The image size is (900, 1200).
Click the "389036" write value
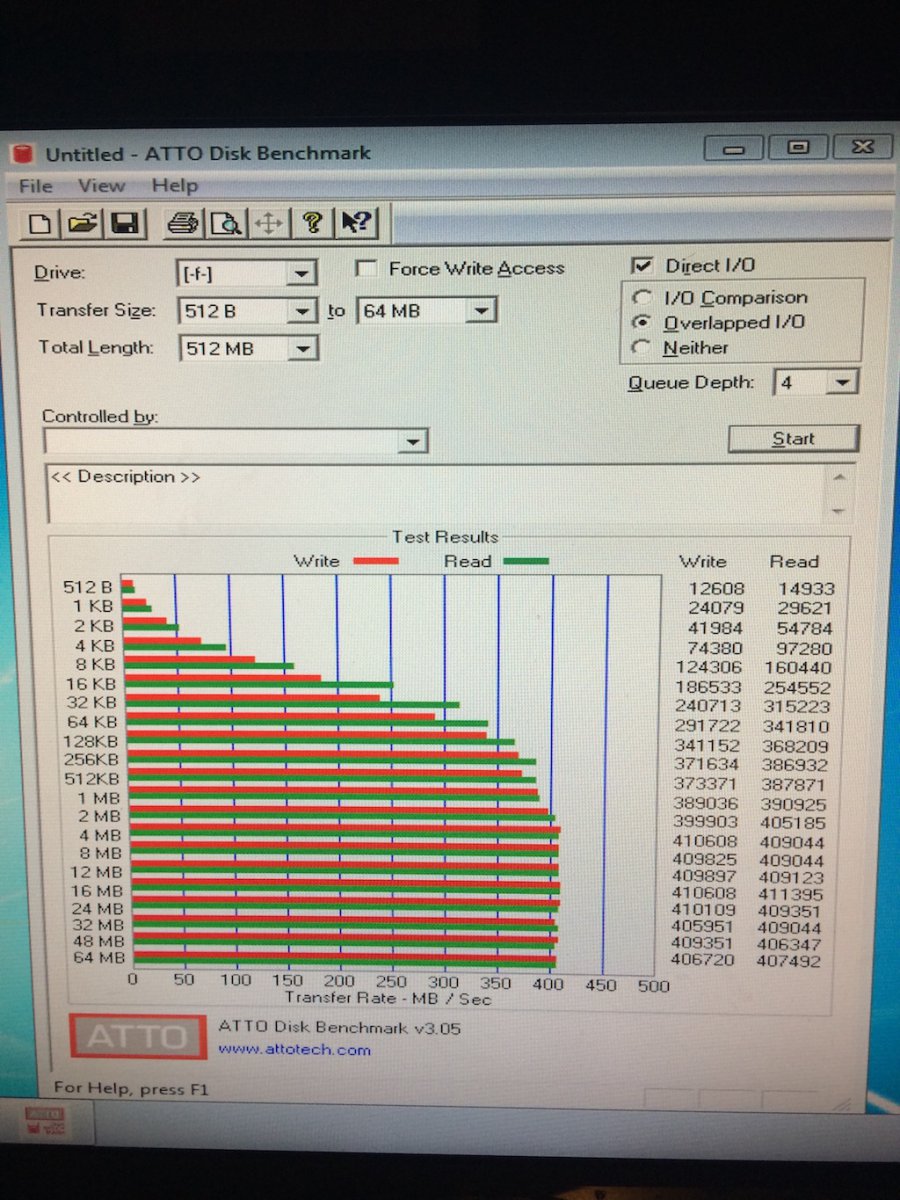[707, 804]
